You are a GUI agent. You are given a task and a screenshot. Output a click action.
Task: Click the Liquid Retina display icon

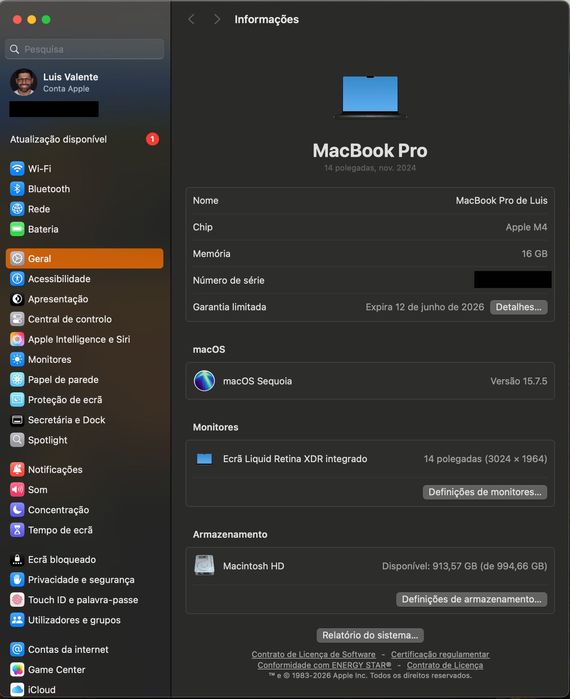coord(205,459)
